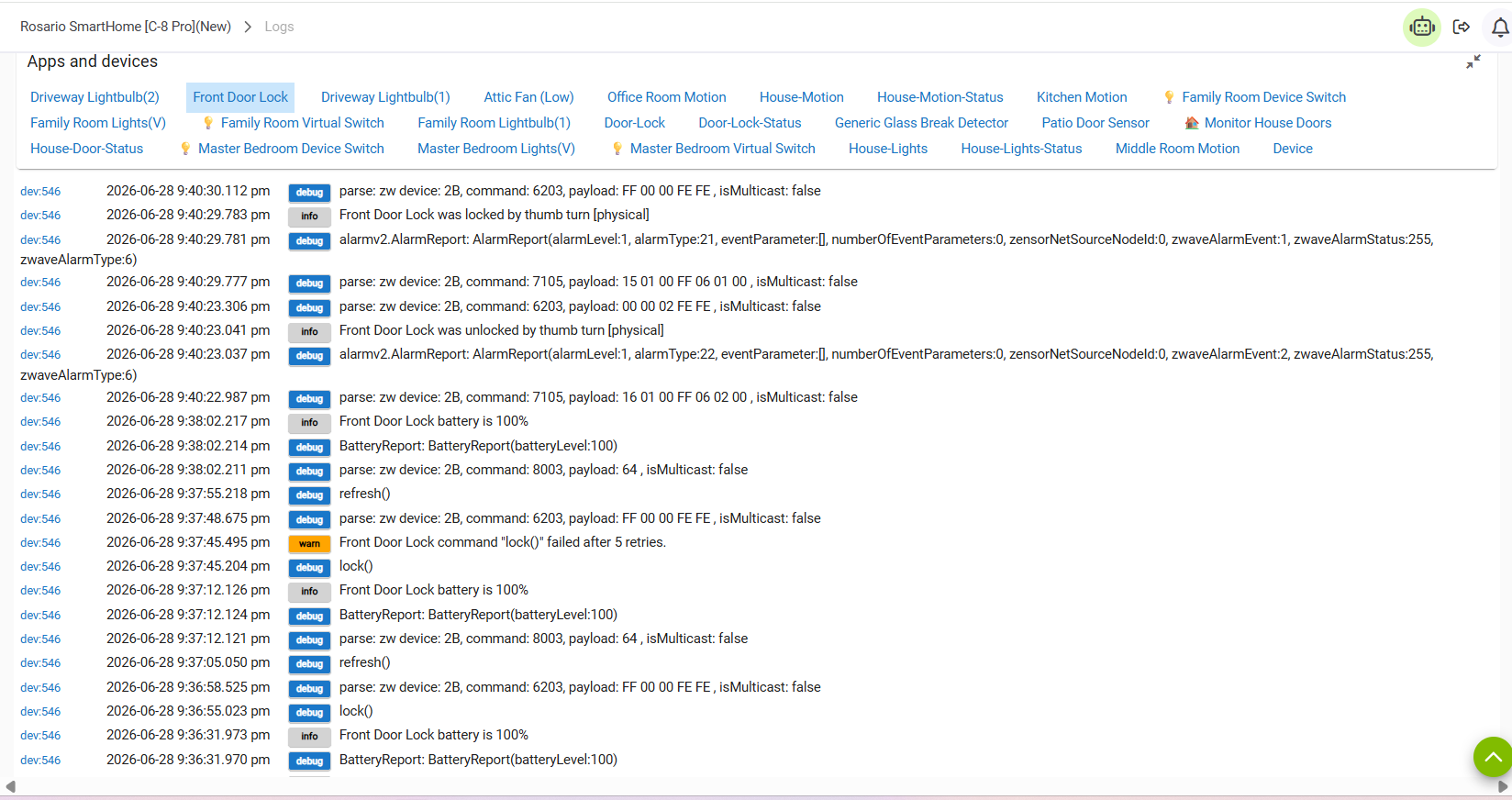This screenshot has height=800, width=1512.
Task: Select Patio Door Sensor filter
Action: click(1095, 123)
